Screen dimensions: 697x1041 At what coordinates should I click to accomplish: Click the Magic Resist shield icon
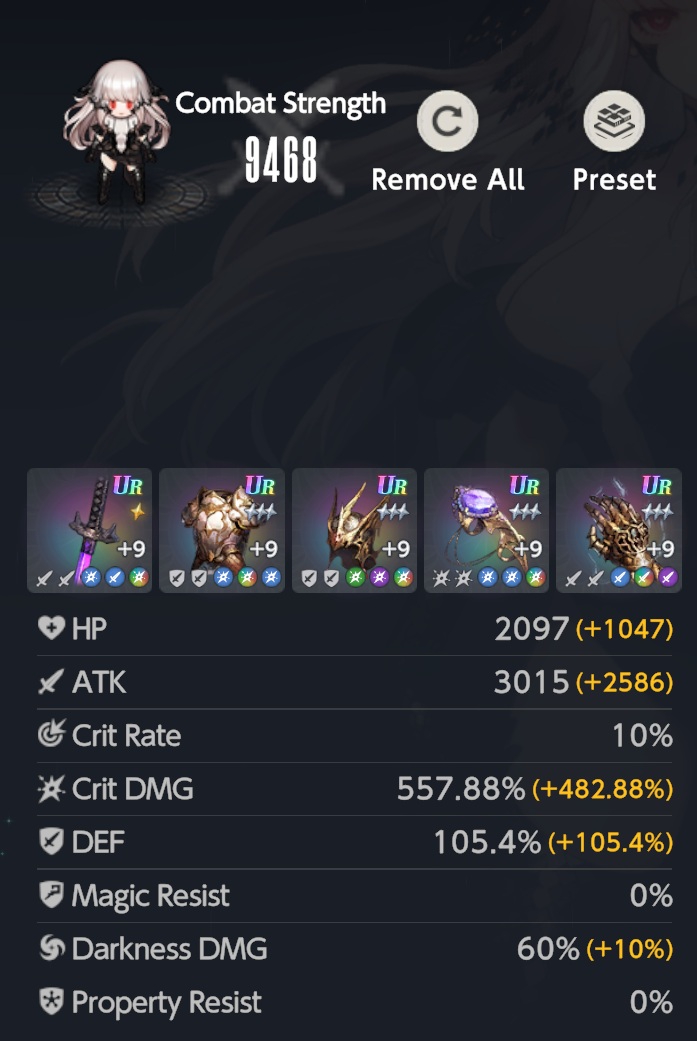tap(51, 895)
